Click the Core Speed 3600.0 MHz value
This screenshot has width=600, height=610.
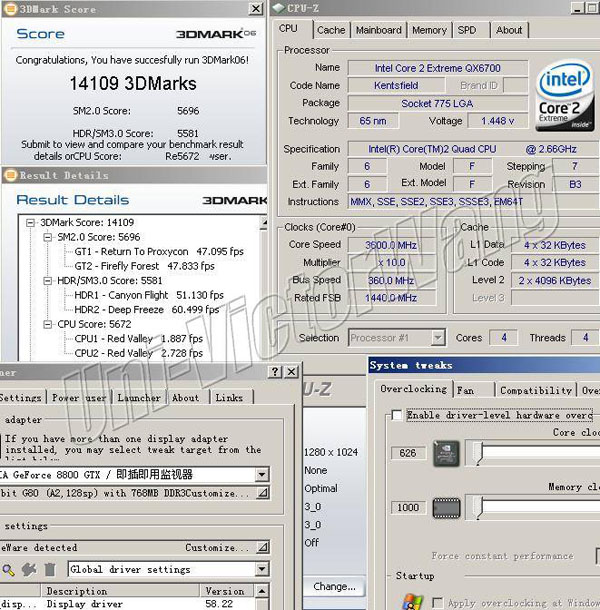[391, 245]
